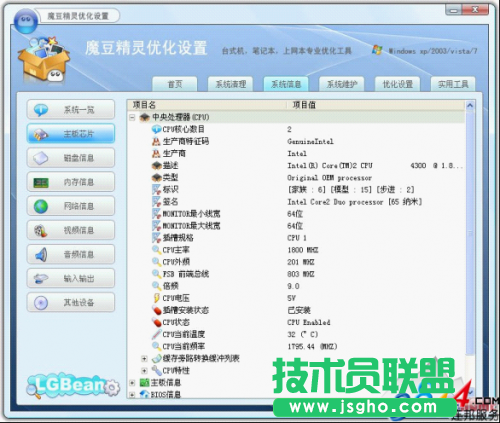Expand the CPU特性 node
Viewport: 500px width, 423px height.
(x=144, y=371)
